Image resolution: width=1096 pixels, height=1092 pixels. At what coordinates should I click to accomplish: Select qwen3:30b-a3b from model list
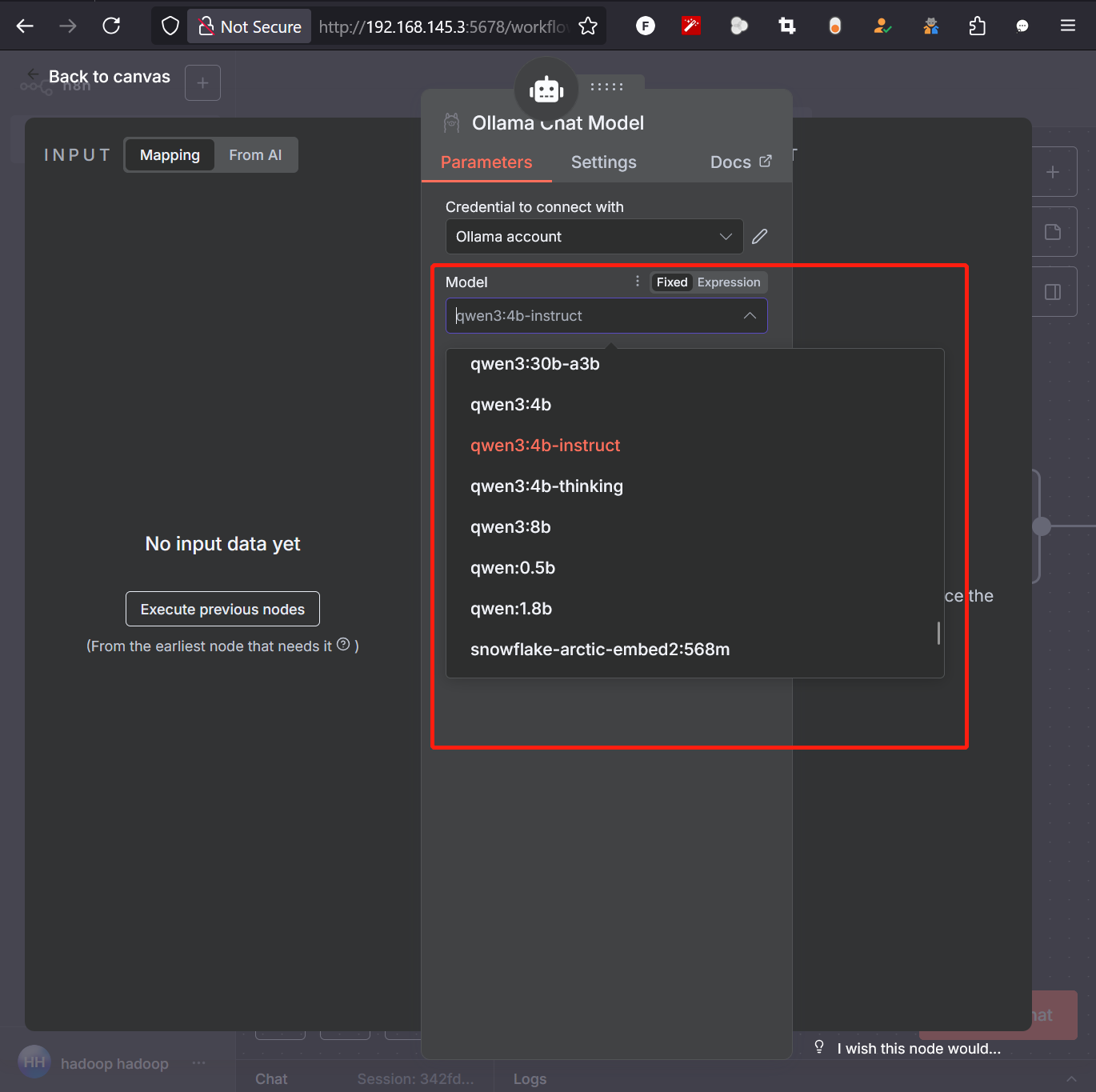tap(694, 363)
